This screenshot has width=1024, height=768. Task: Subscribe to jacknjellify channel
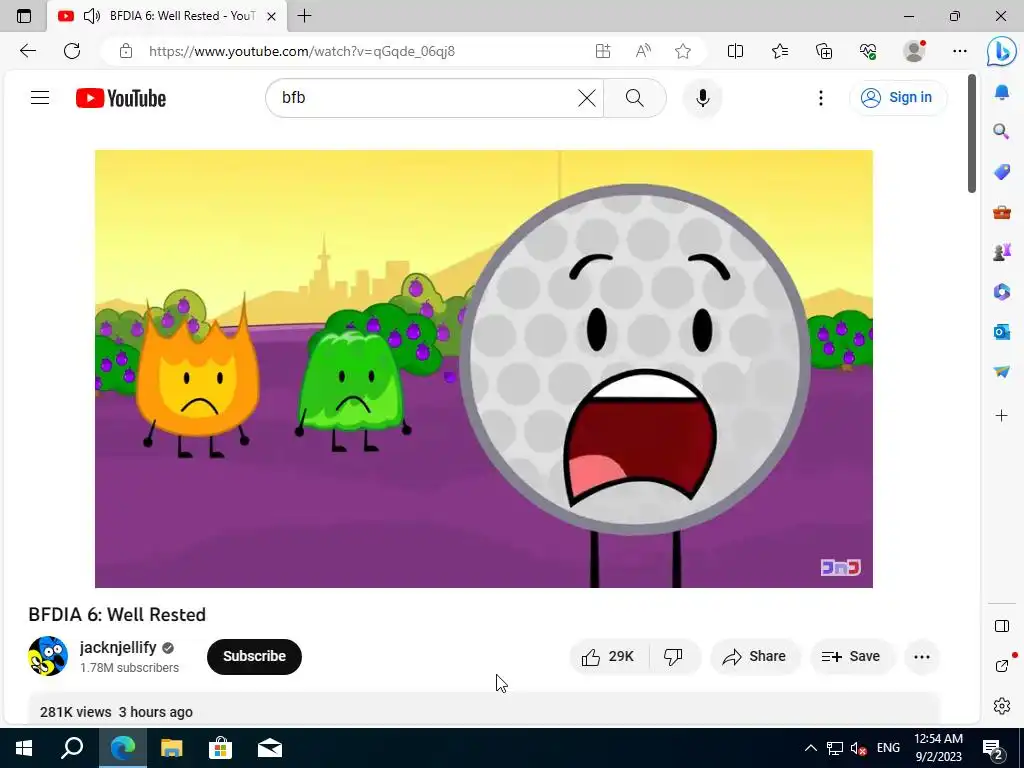254,656
